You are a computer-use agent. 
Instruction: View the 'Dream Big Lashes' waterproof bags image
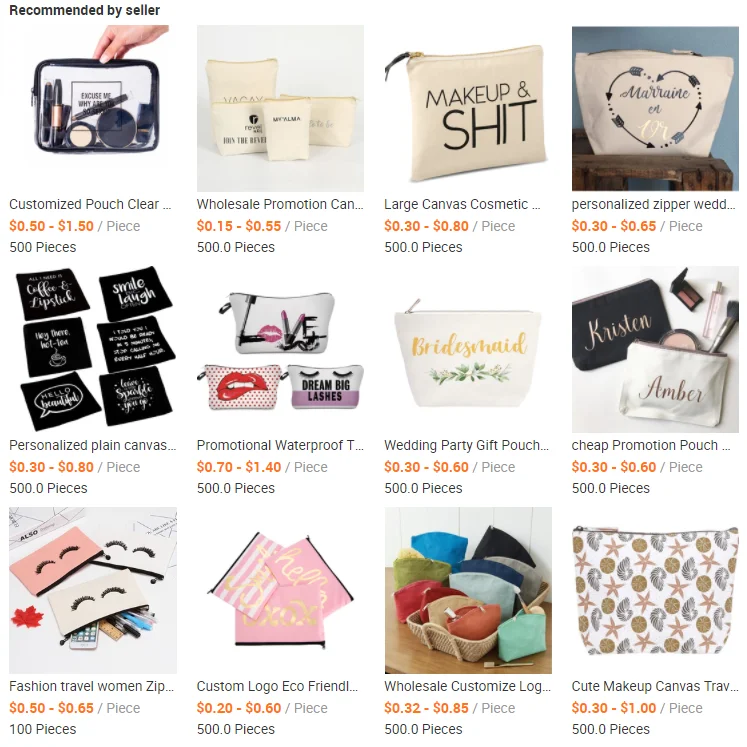point(280,349)
